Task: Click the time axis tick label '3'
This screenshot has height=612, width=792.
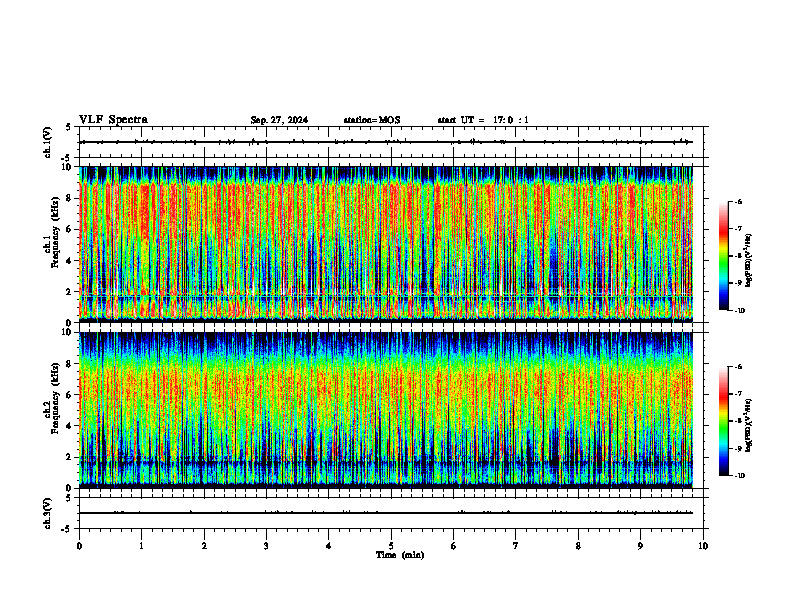Action: pyautogui.click(x=266, y=546)
